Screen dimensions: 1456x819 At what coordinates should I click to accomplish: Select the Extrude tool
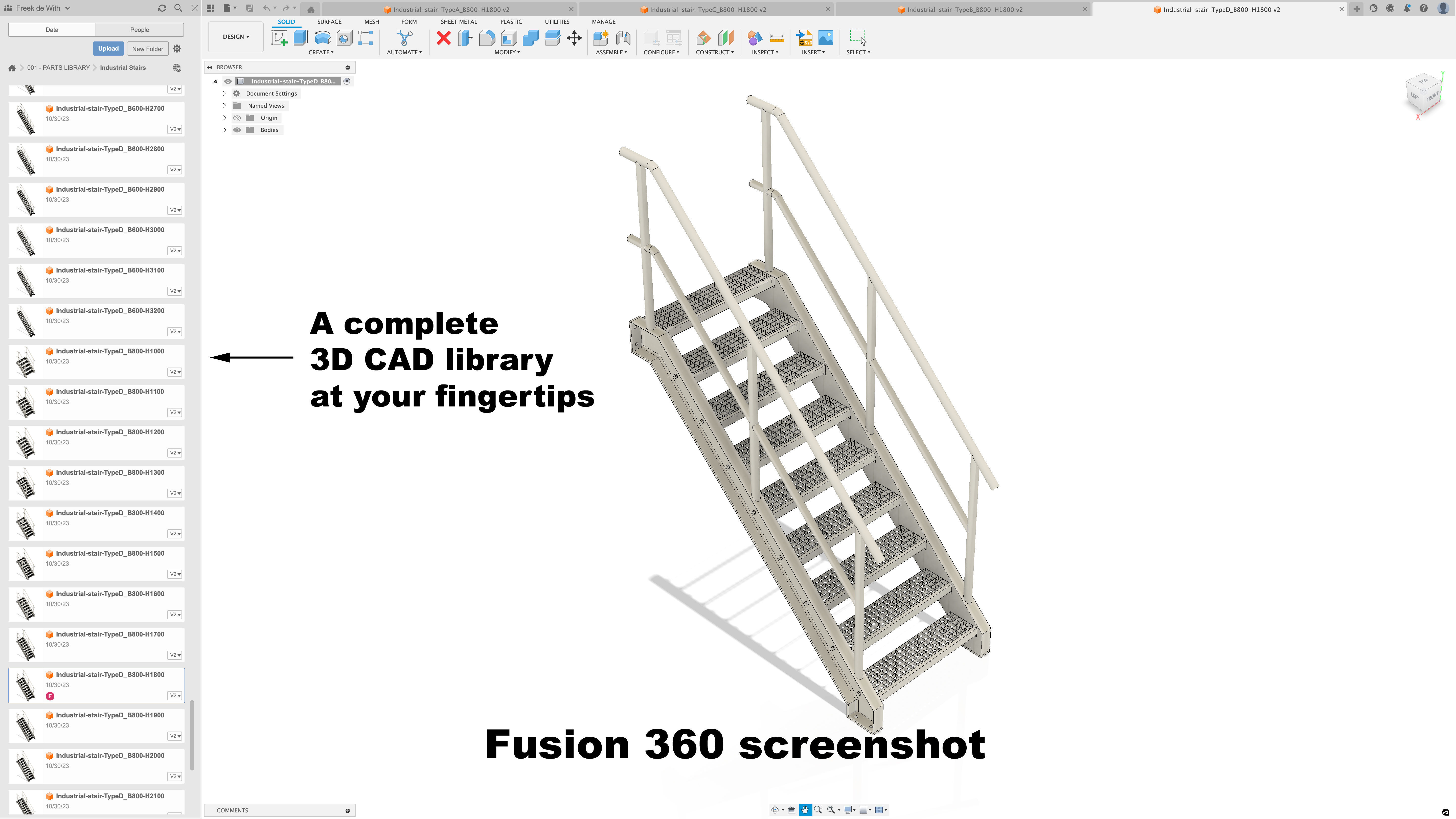[x=301, y=38]
